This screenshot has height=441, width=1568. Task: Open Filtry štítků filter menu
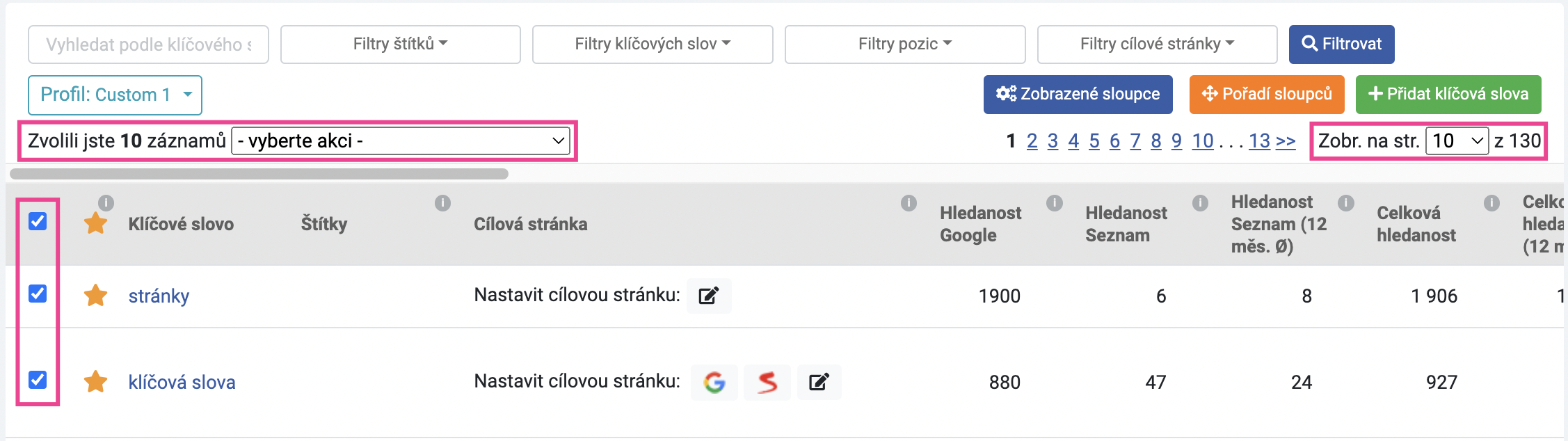point(401,45)
